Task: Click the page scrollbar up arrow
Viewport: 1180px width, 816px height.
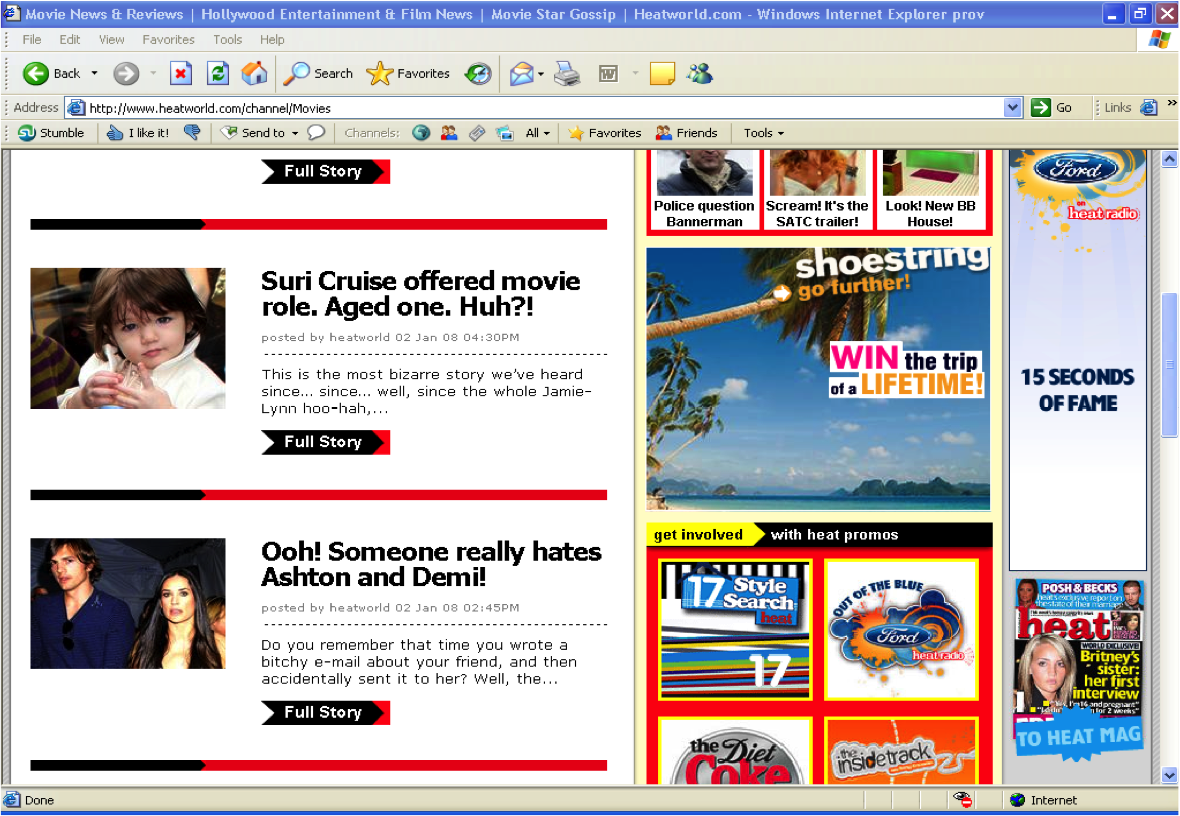Action: click(1169, 159)
